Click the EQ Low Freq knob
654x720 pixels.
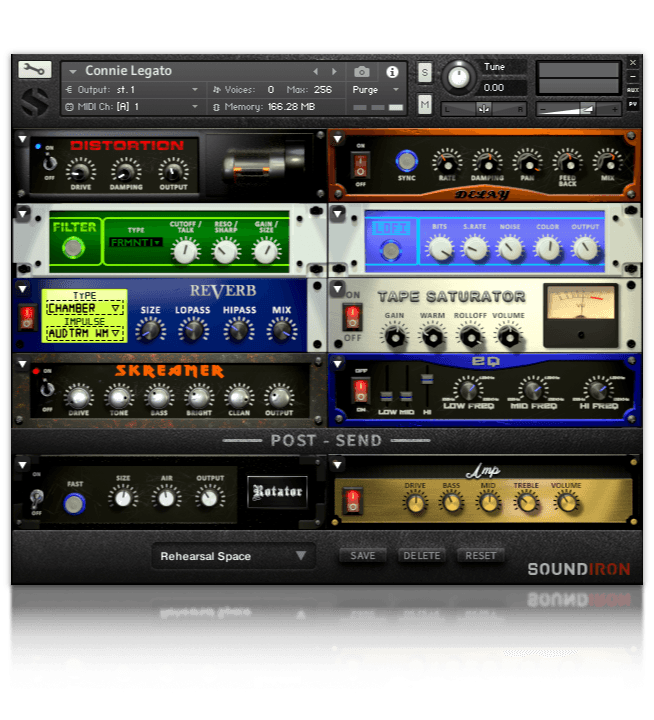(x=468, y=389)
